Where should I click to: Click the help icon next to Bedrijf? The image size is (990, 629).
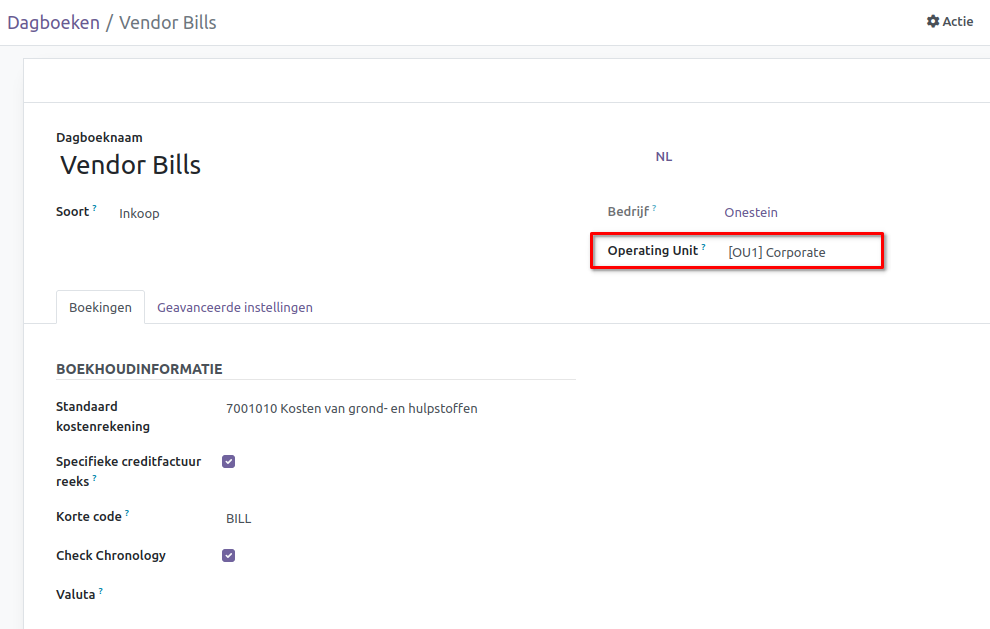(x=654, y=208)
